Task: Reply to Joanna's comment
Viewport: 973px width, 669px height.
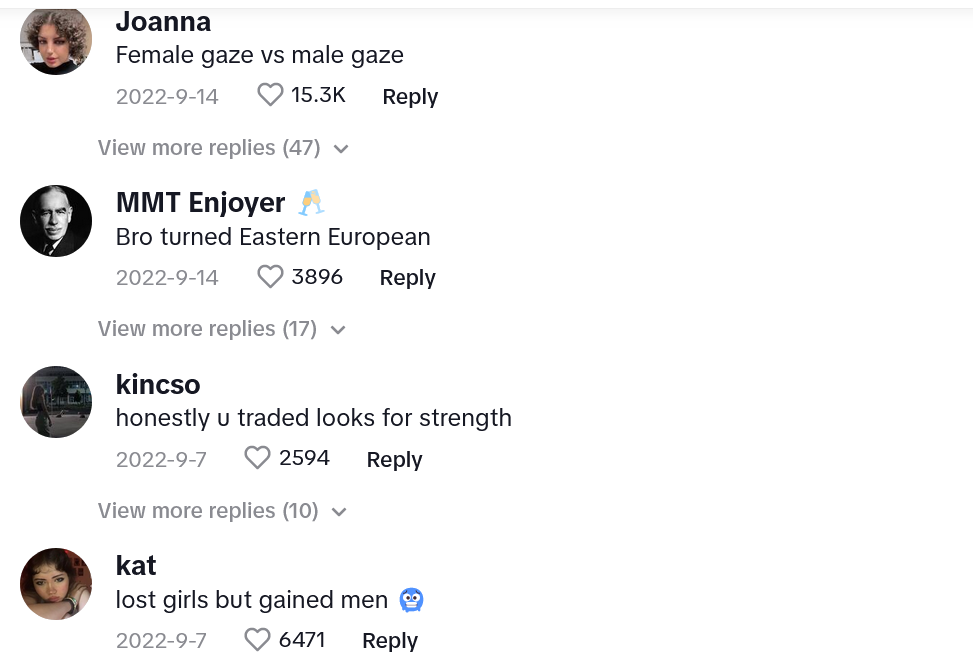Action: [x=410, y=96]
